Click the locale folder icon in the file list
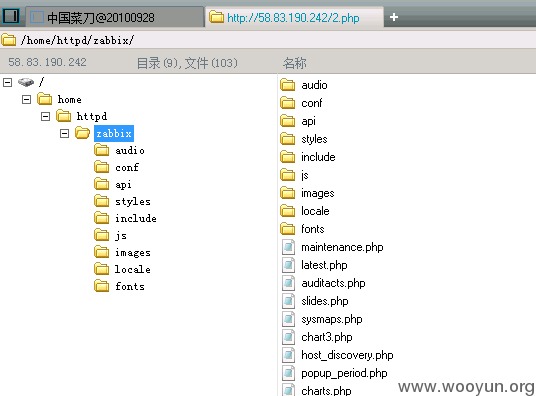This screenshot has width=536, height=396. pyautogui.click(x=287, y=211)
